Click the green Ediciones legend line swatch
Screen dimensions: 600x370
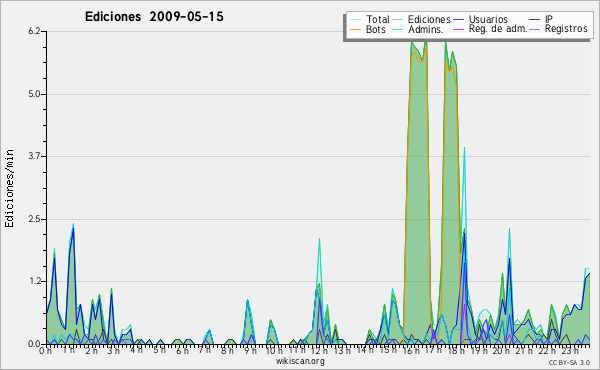click(398, 19)
